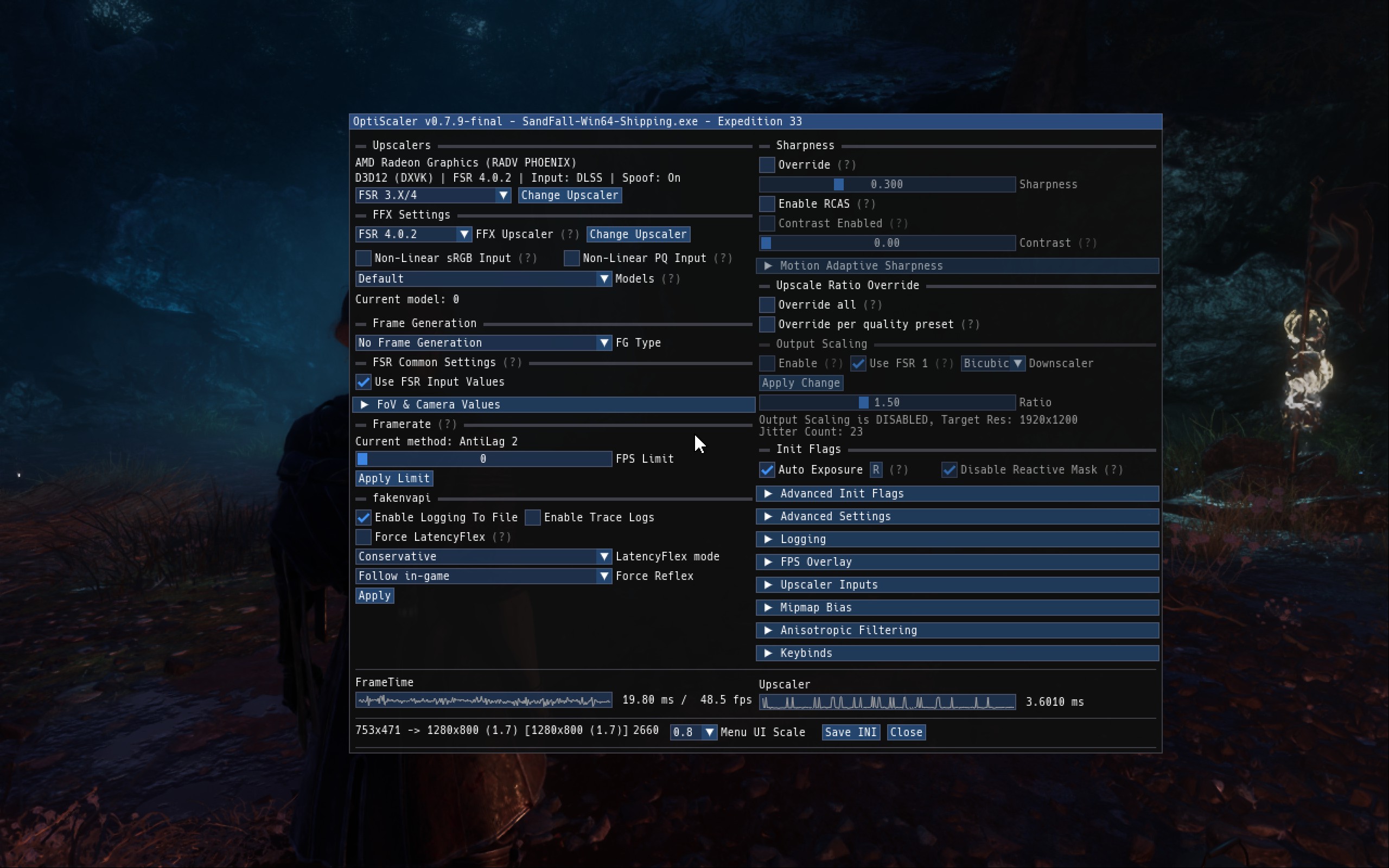The height and width of the screenshot is (868, 1389).
Task: Click the (?) help beside Non-Linear PQ Input
Action: [723, 258]
